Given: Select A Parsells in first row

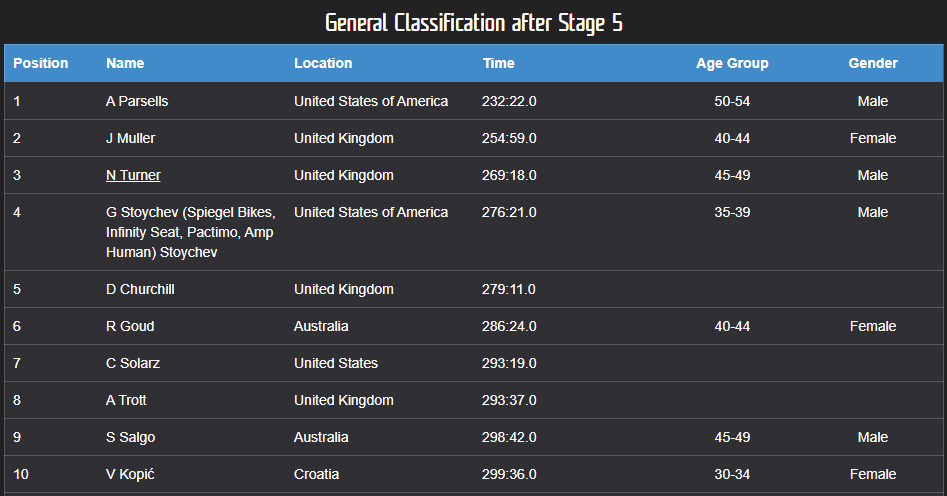Looking at the screenshot, I should (x=137, y=101).
